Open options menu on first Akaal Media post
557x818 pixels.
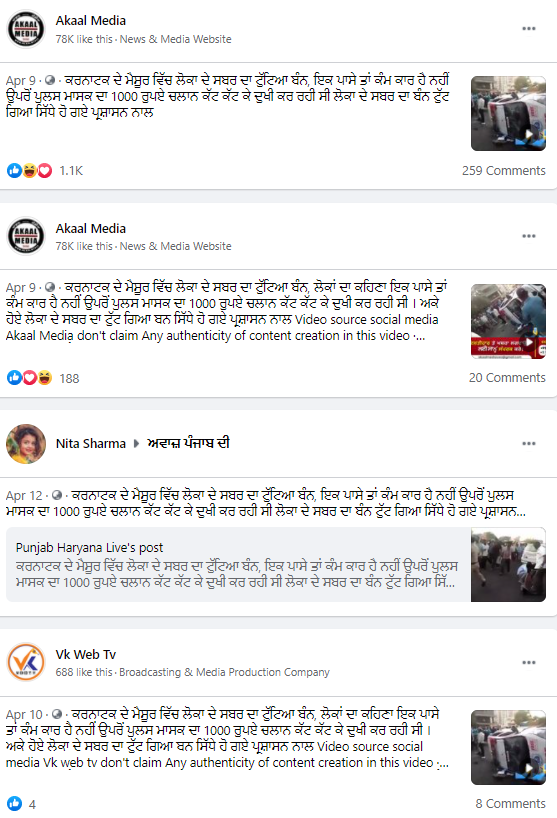coord(529,29)
